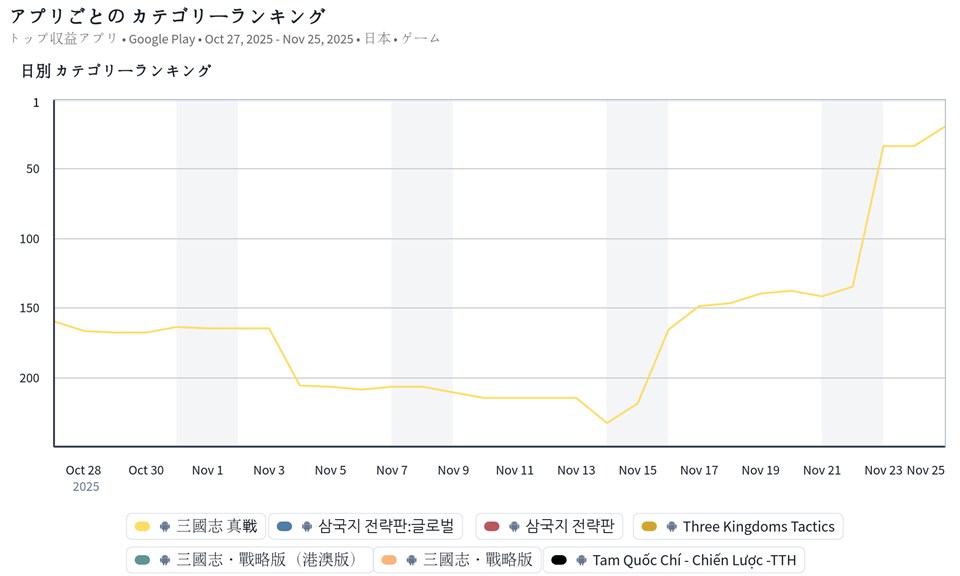The height and width of the screenshot is (576, 960).
Task: Click the yellow line's peak at Nov 25
Action: click(944, 127)
